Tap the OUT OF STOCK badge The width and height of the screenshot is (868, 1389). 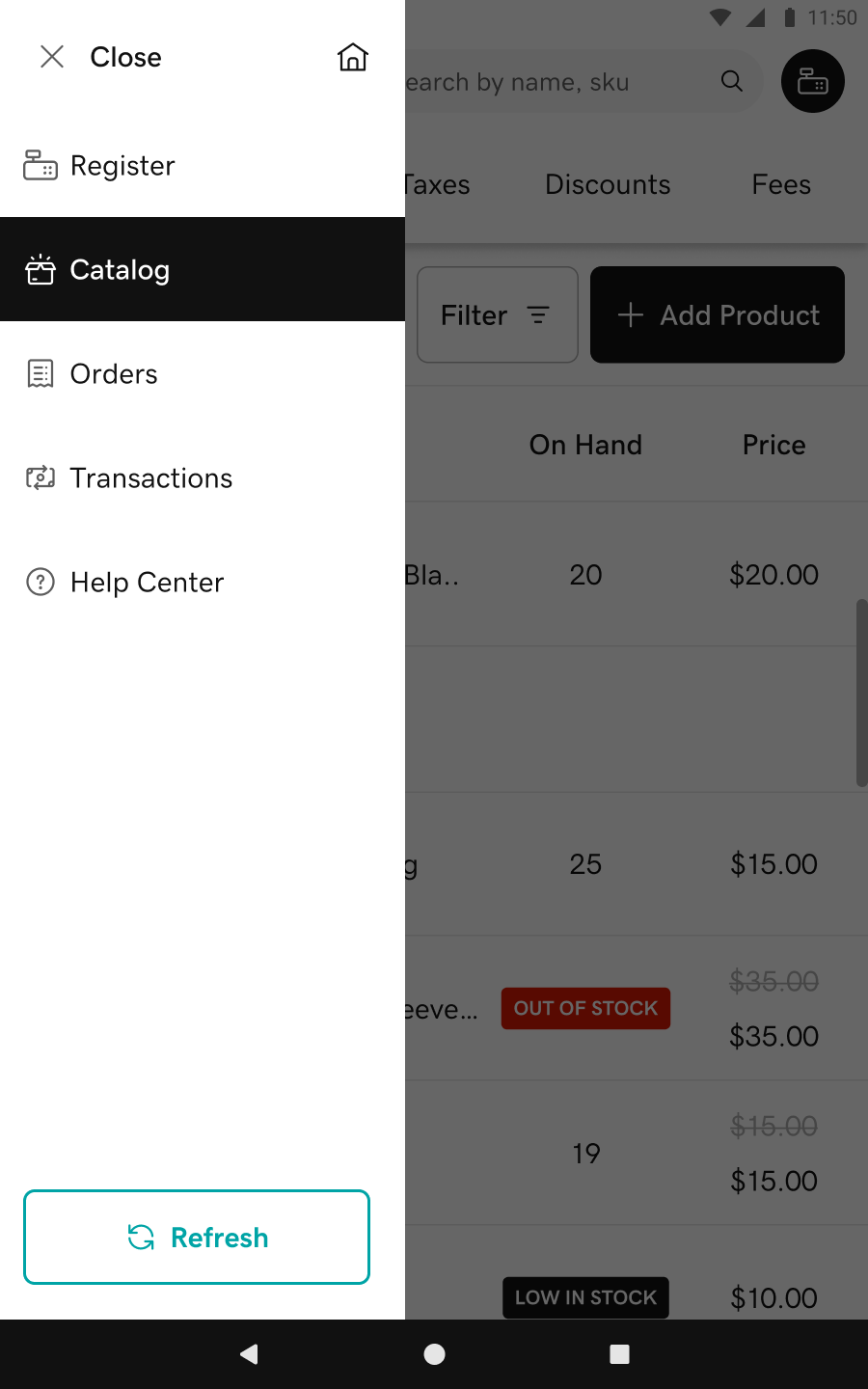[x=585, y=1009]
